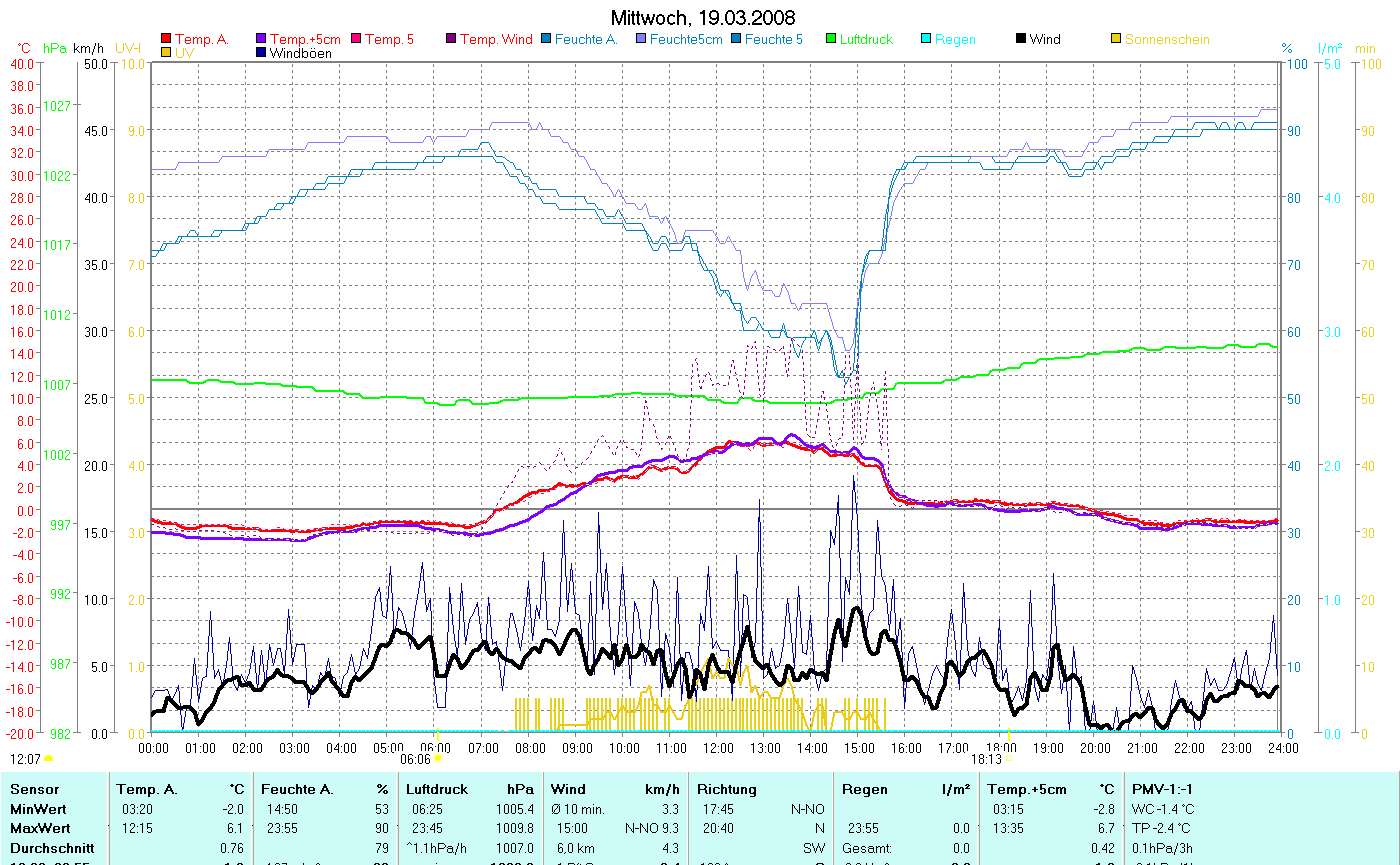Click the green Luftdruck legend marker
Viewport: 1400px width, 865px height.
[x=830, y=40]
